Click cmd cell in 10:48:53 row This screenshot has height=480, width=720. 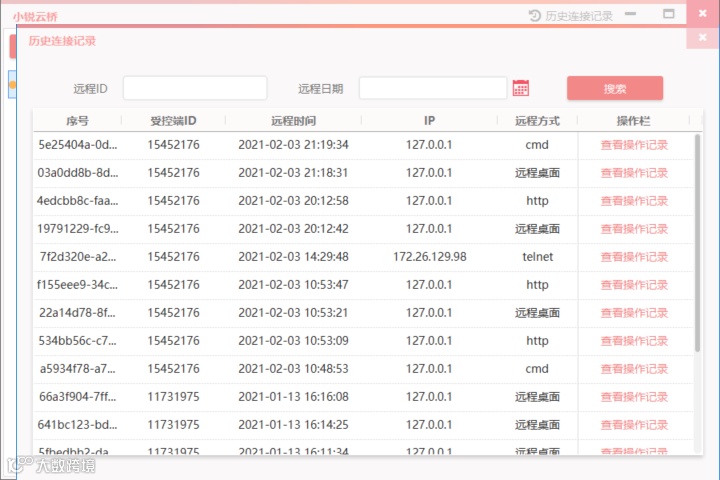[x=537, y=369]
